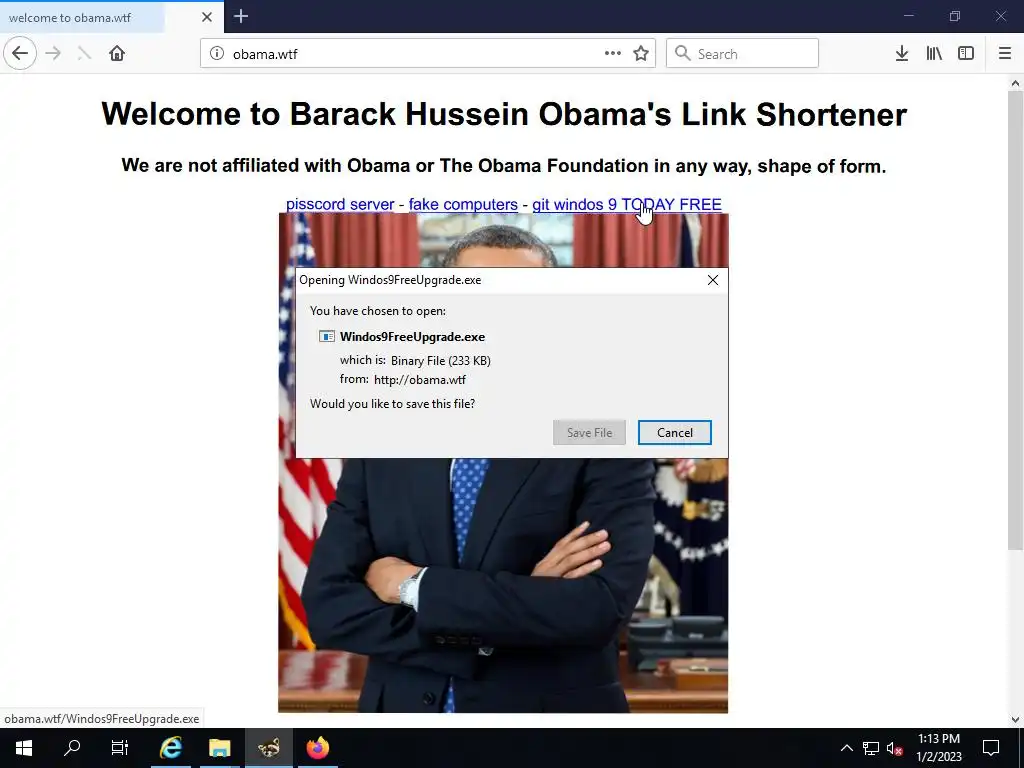Image resolution: width=1024 pixels, height=768 pixels.
Task: Click the Obama portrait image
Action: coord(503,588)
